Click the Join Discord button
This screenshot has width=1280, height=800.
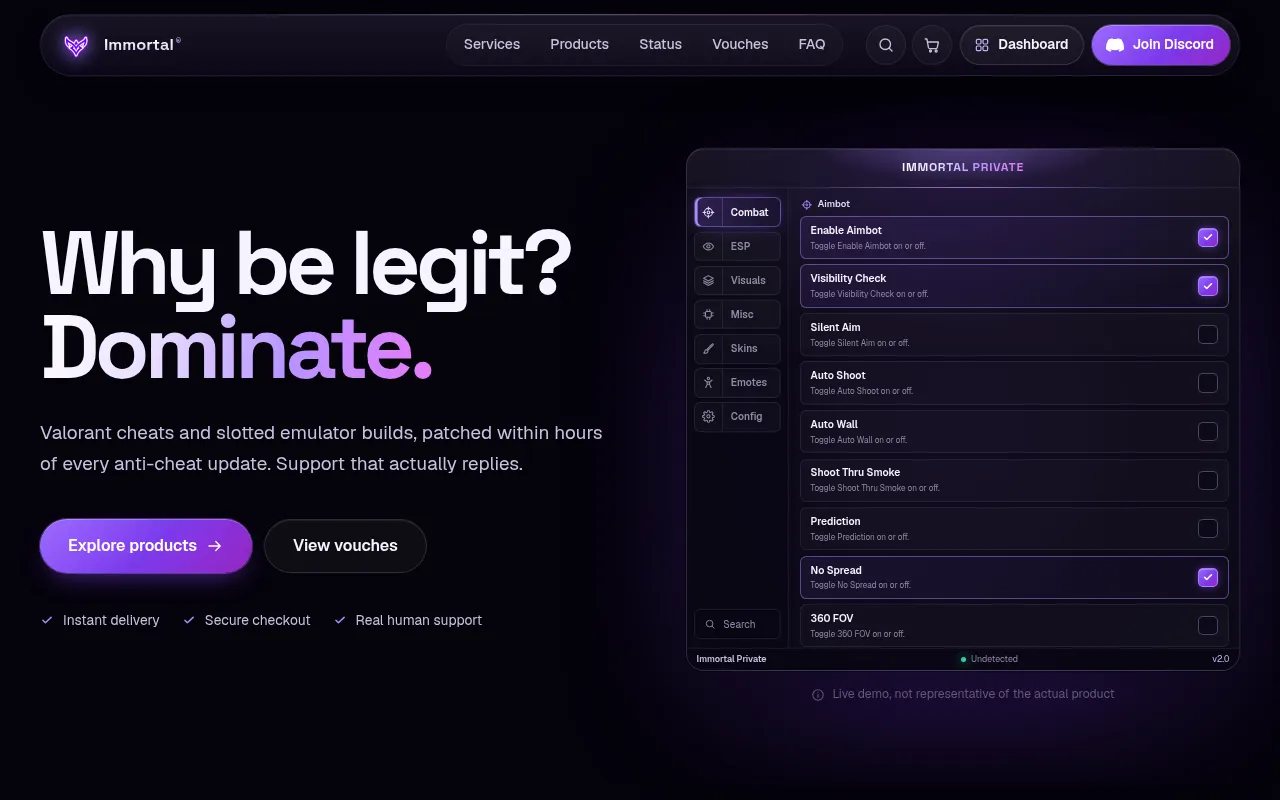[x=1161, y=45]
